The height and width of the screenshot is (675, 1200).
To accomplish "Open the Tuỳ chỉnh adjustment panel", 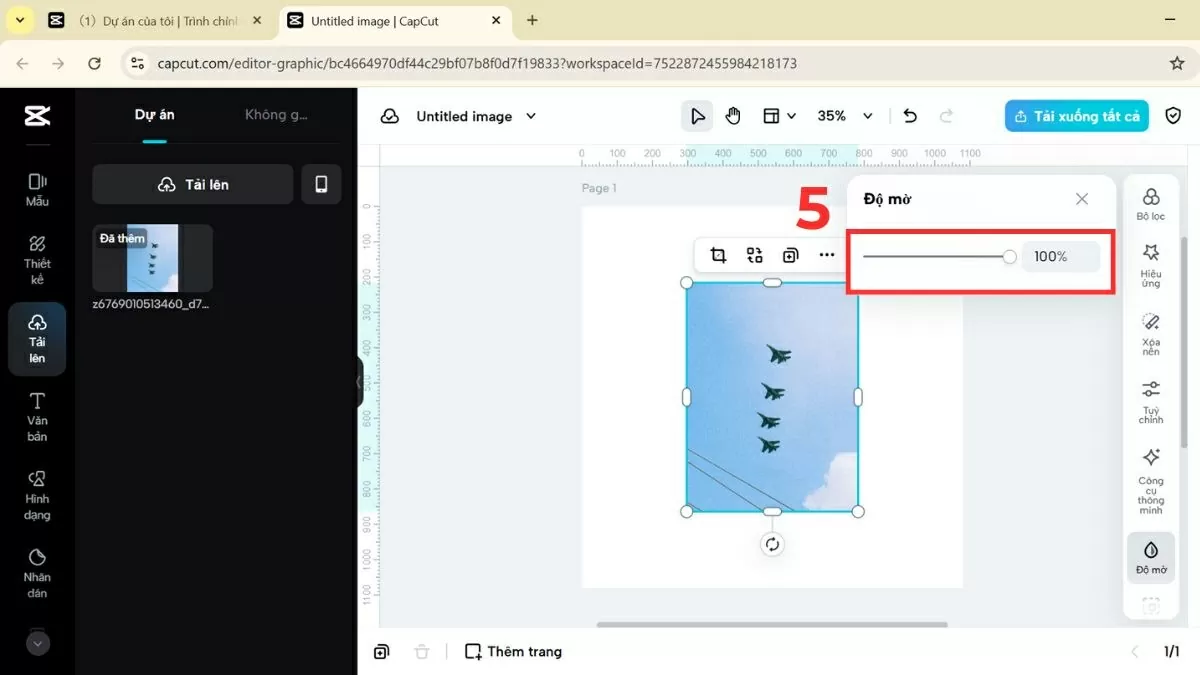I will (x=1150, y=399).
